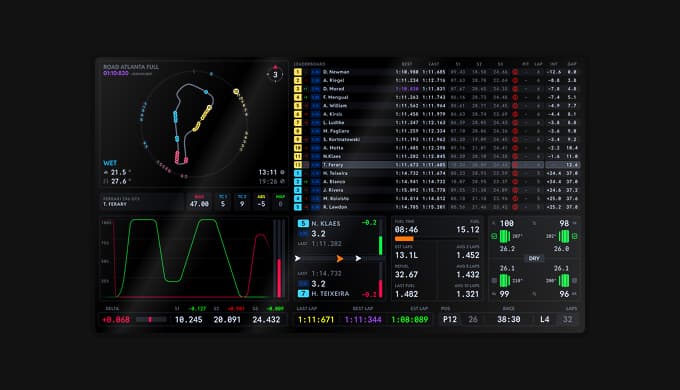Click the purple lap record time under the track name
The image size is (680, 390).
(x=116, y=73)
